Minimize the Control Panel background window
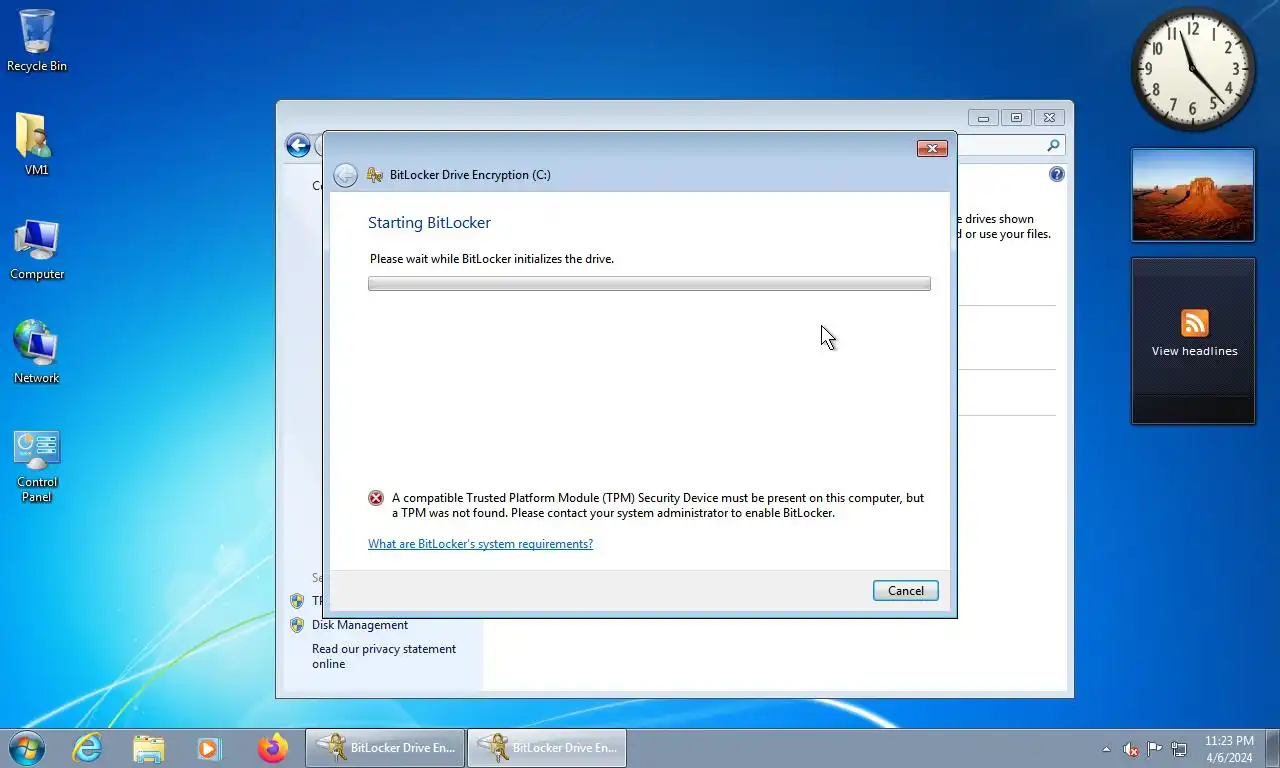1280x768 pixels. (983, 117)
